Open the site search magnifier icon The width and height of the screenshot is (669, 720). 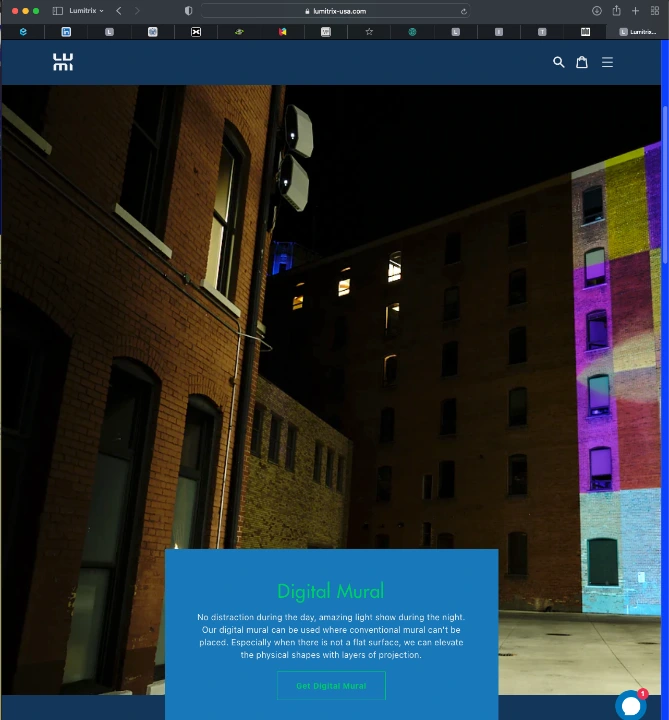pos(558,62)
